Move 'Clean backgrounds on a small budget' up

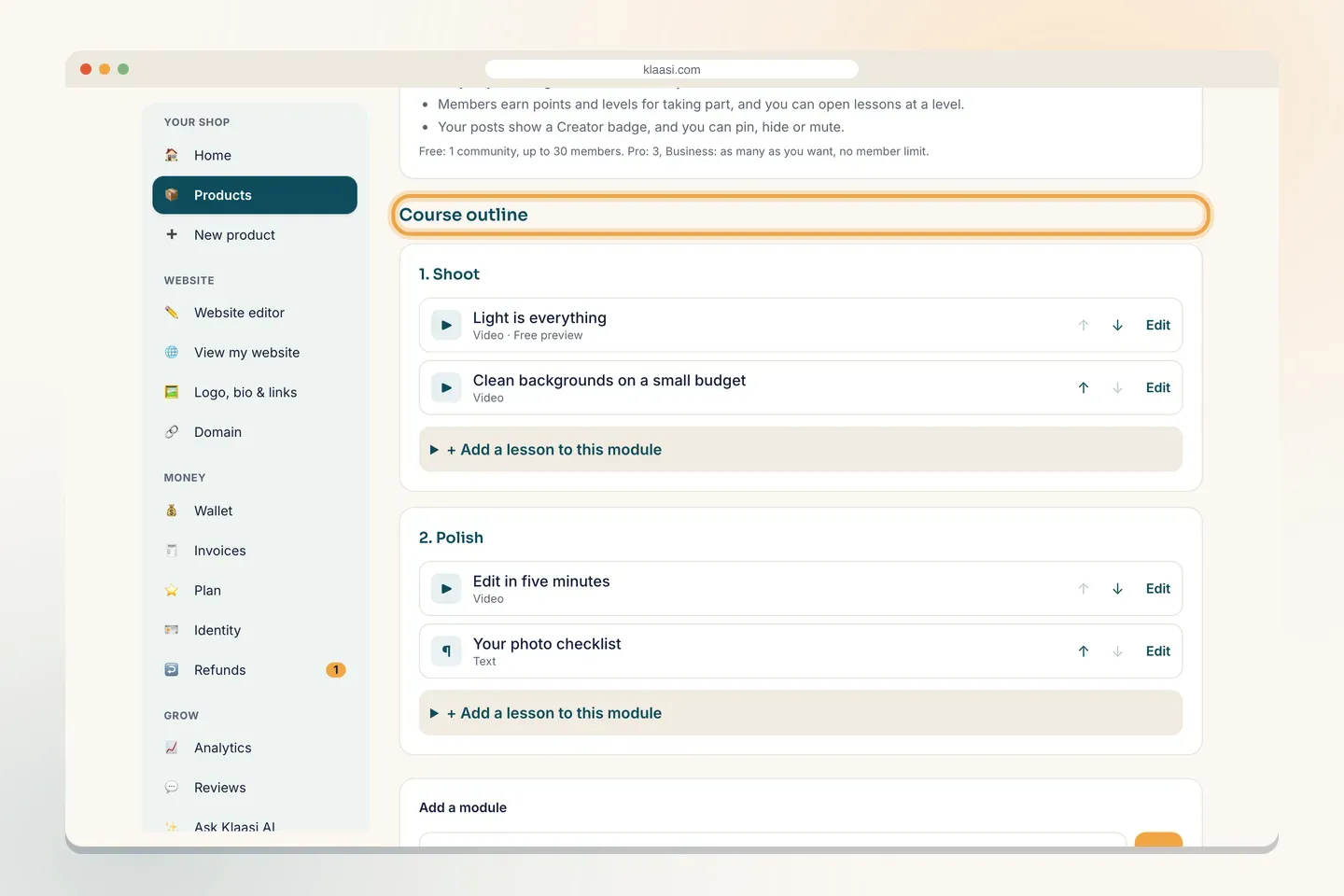(x=1084, y=387)
